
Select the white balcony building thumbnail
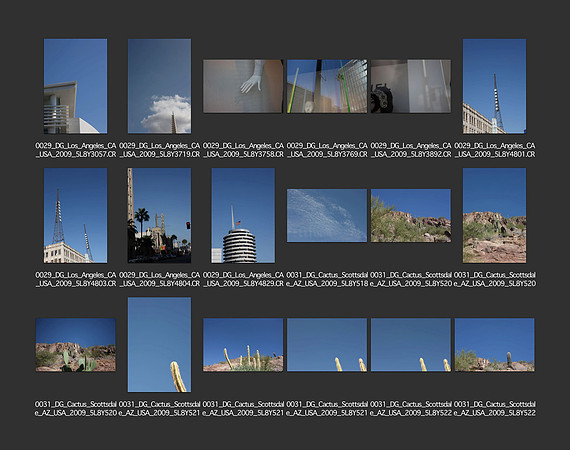pyautogui.click(x=76, y=86)
